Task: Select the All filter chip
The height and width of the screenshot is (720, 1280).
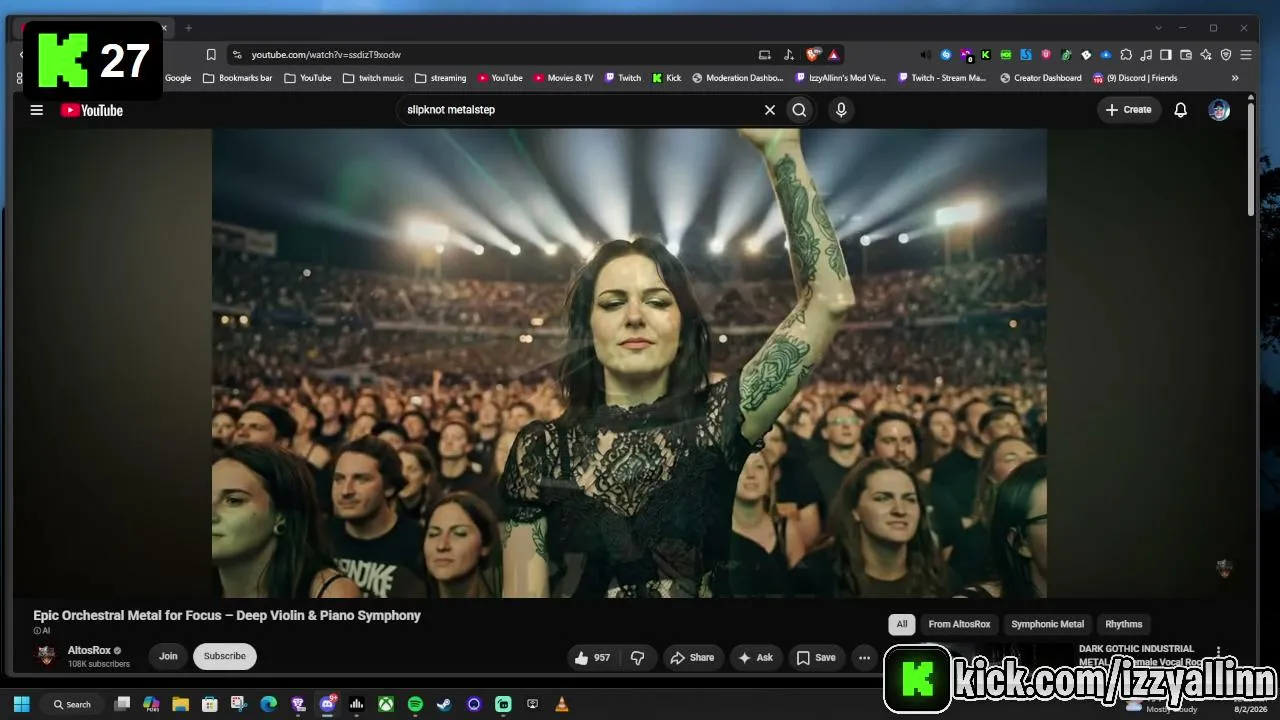Action: point(902,624)
